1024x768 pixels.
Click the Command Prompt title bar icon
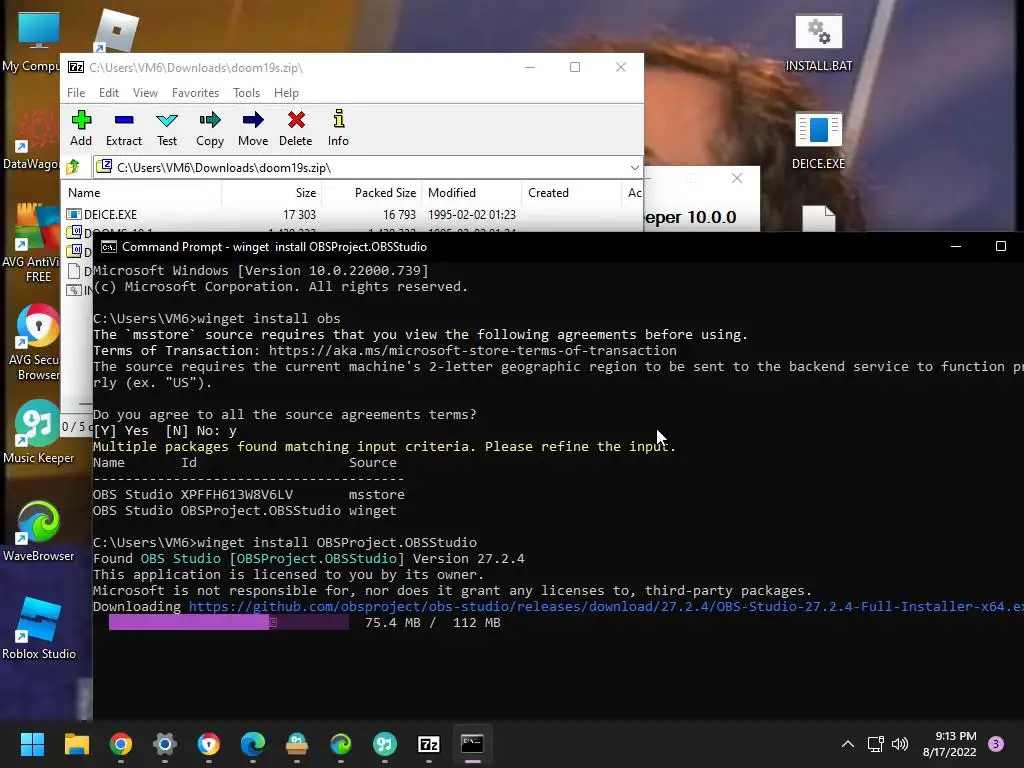coord(108,246)
